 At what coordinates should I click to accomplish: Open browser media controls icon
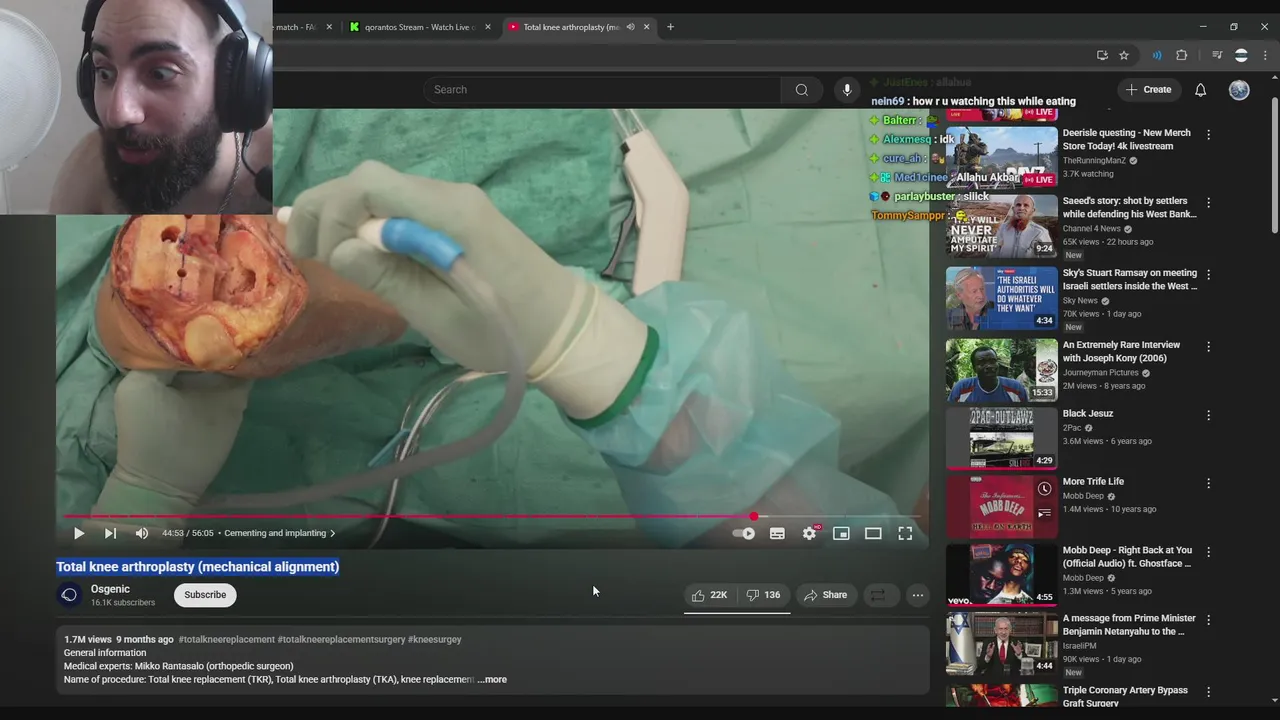(x=1217, y=55)
